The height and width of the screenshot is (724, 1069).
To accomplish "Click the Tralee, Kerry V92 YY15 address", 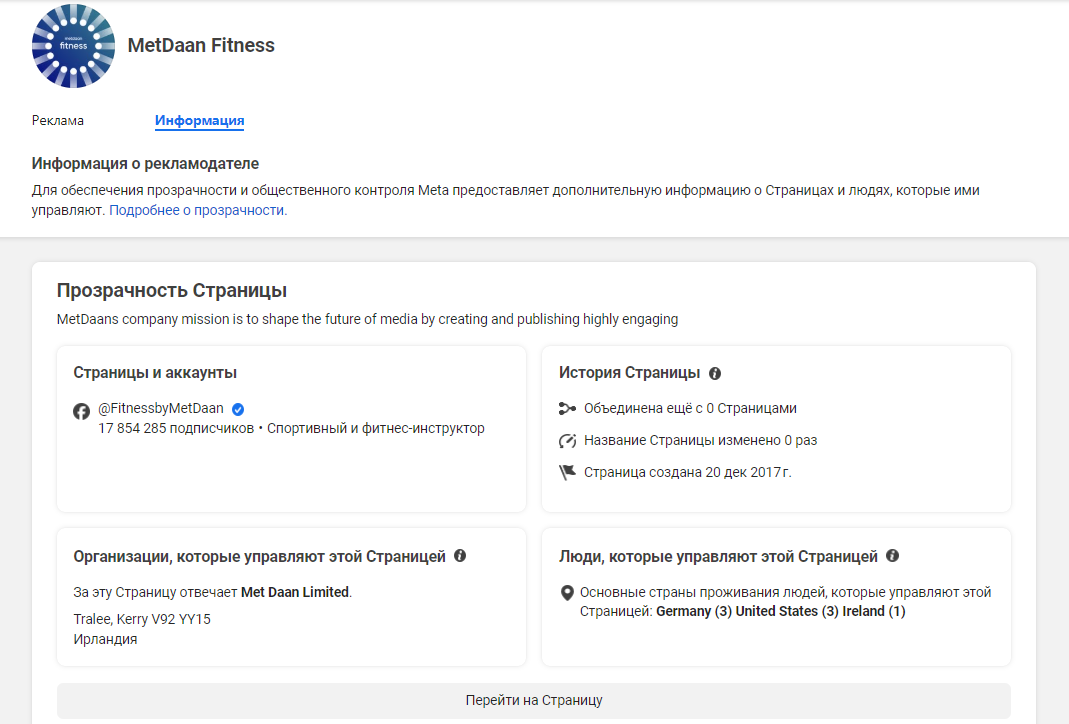I will click(x=142, y=619).
